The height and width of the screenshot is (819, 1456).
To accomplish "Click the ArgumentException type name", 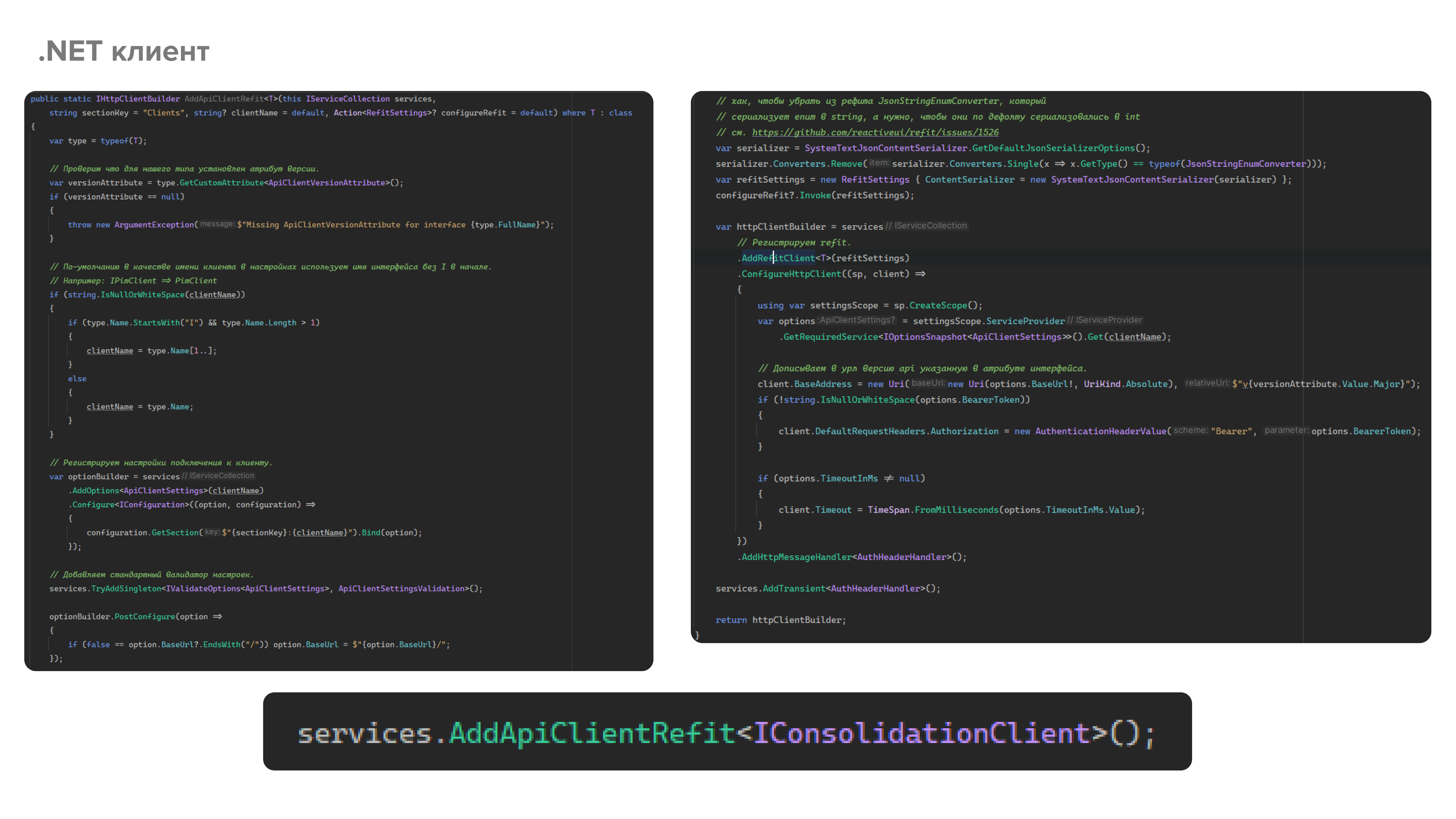I will coord(154,225).
